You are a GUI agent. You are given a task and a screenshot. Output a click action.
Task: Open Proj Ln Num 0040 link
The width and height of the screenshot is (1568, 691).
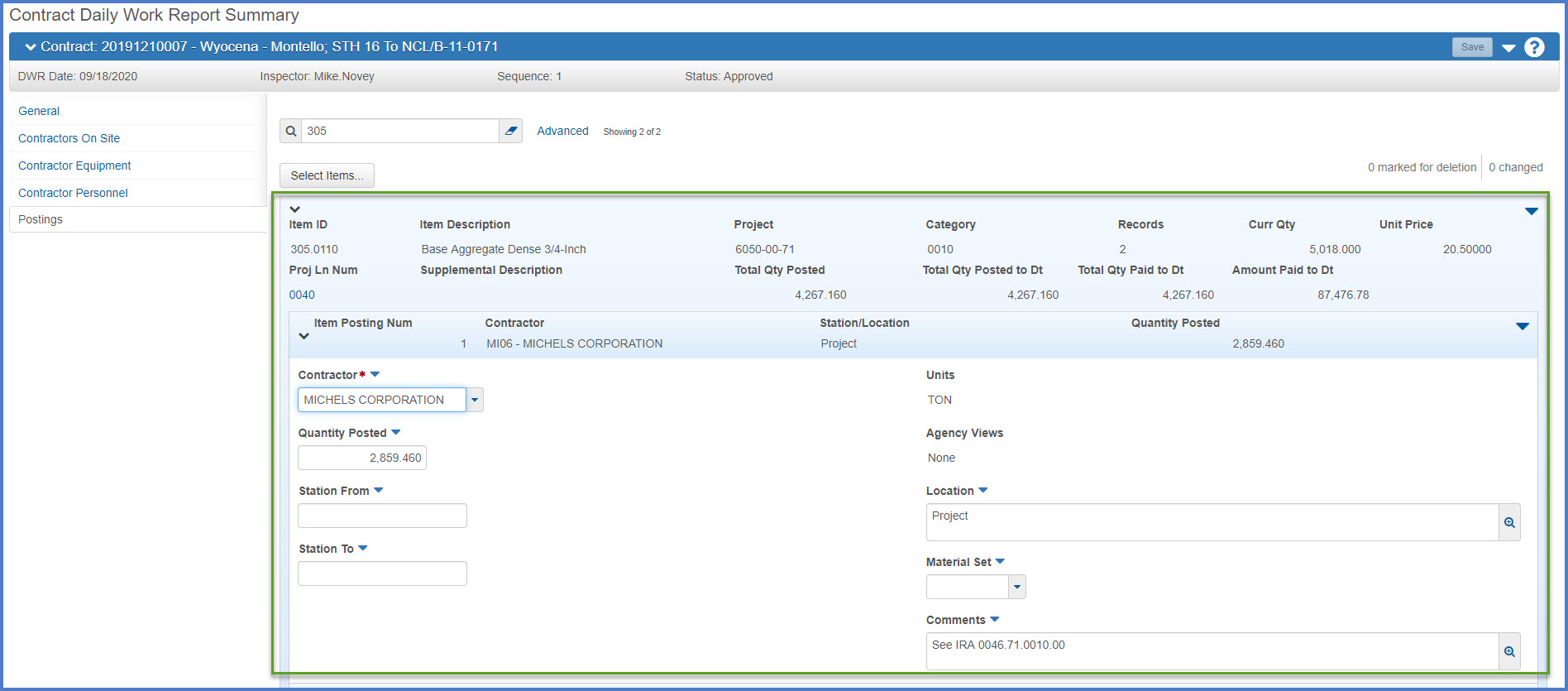click(x=302, y=295)
